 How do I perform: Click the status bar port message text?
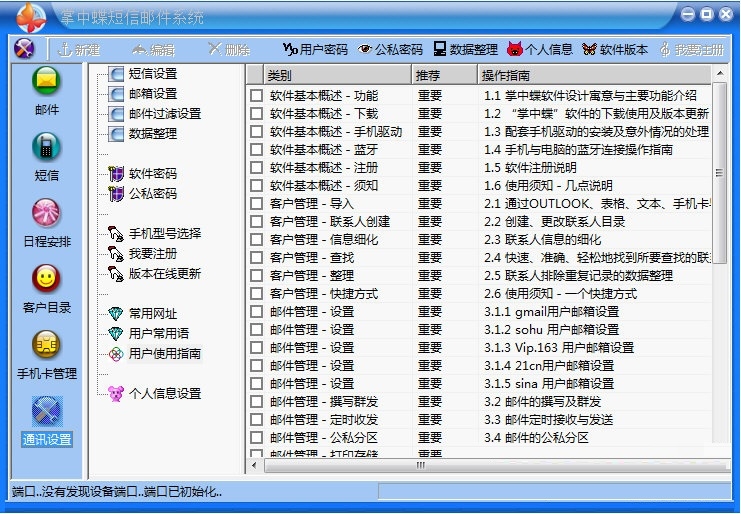(117, 492)
